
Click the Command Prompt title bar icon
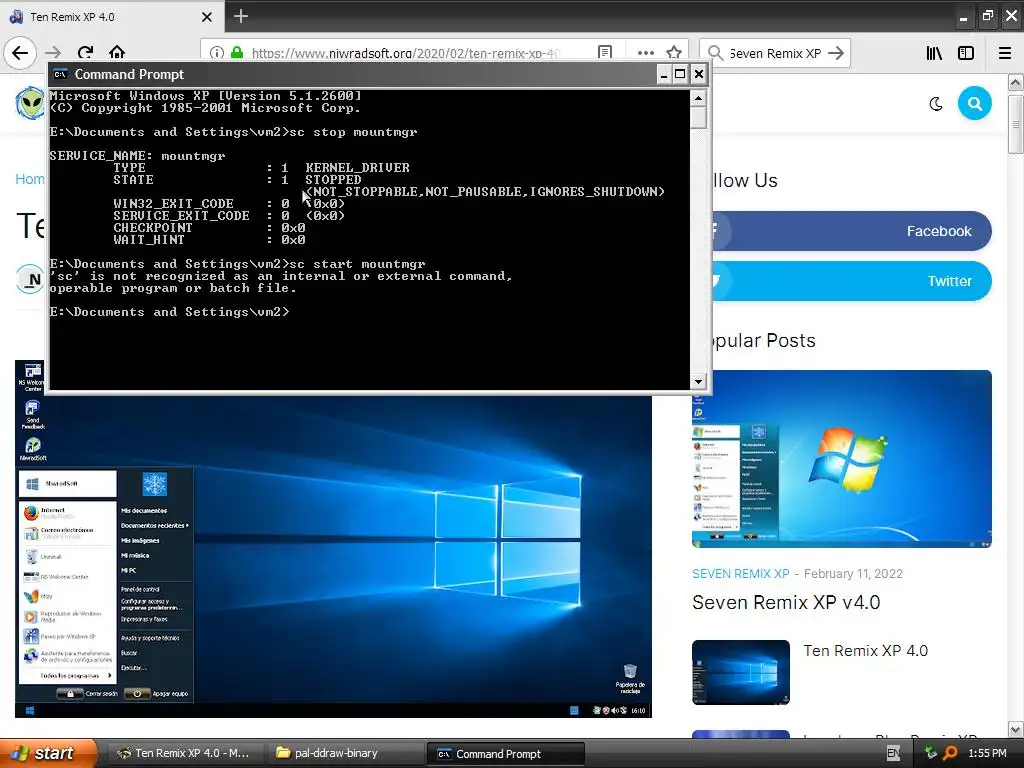click(60, 74)
